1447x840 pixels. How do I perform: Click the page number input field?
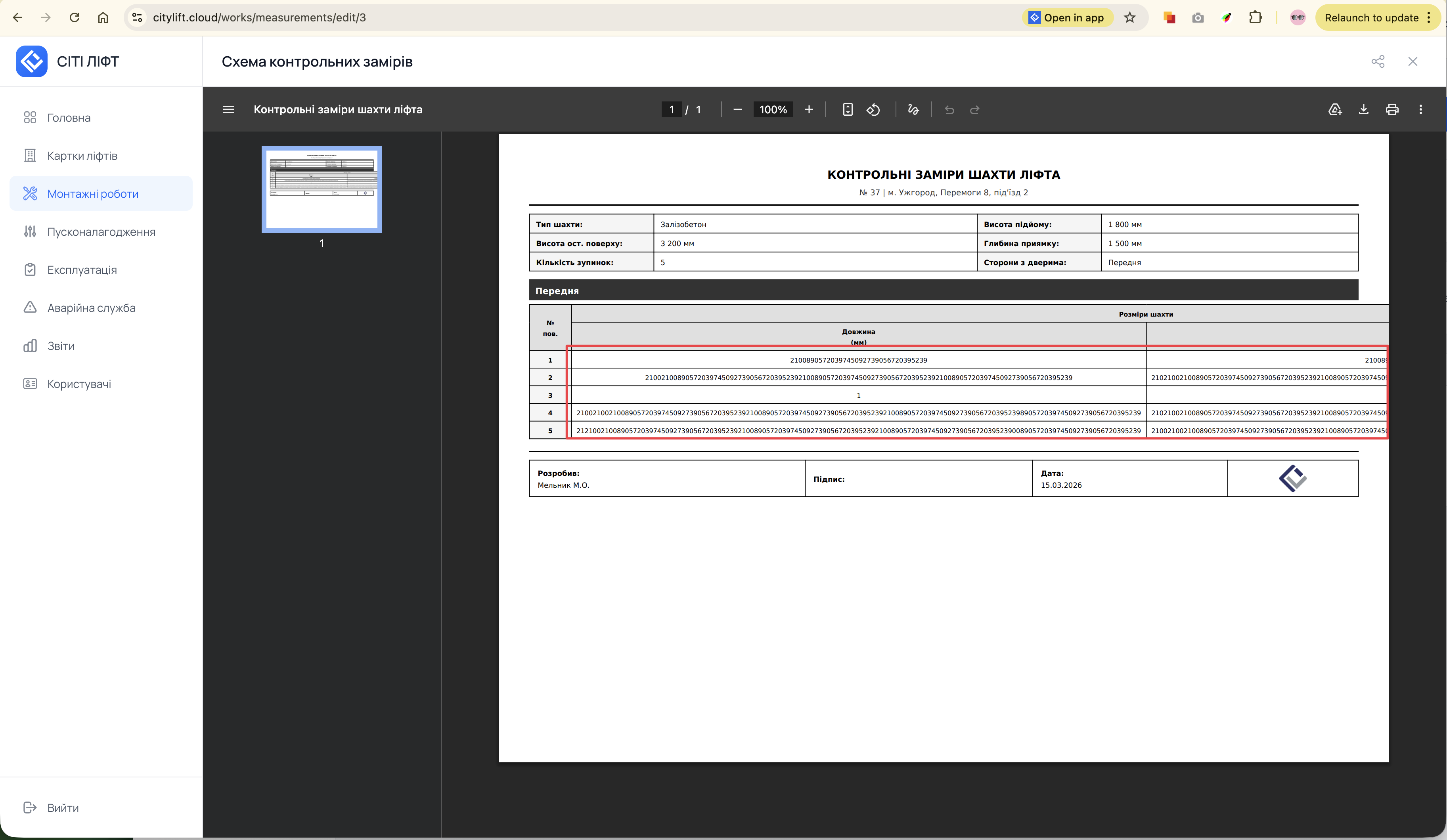pyautogui.click(x=671, y=110)
